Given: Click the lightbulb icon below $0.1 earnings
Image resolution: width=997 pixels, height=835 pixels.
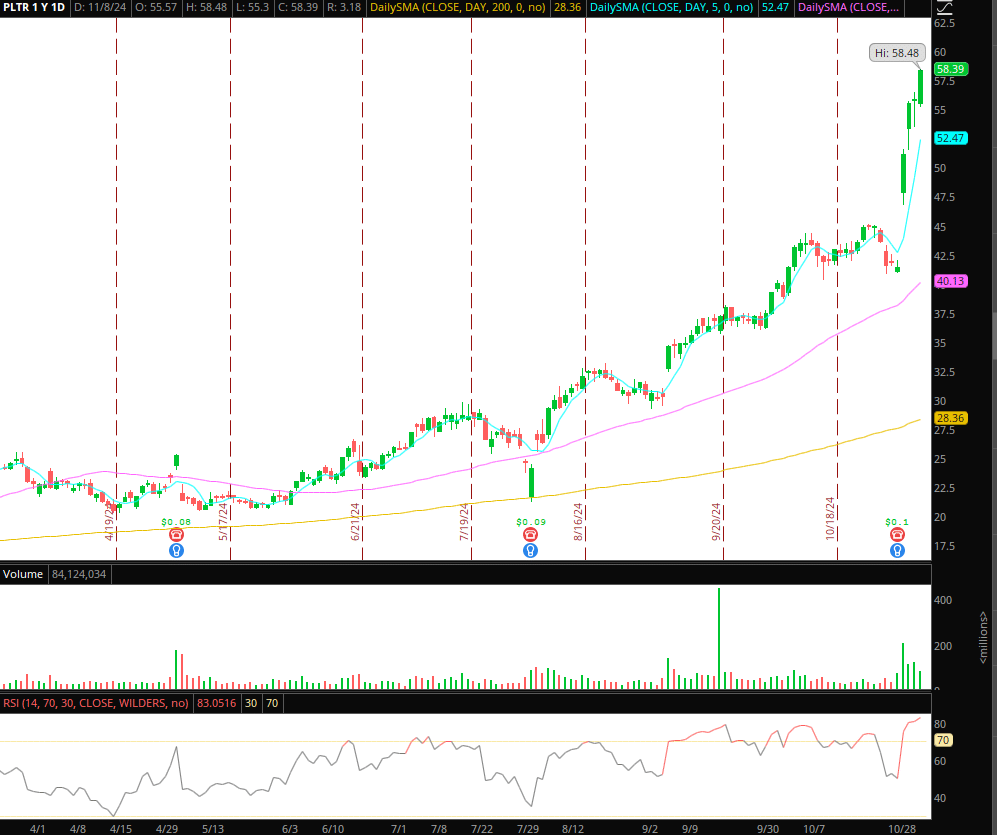Looking at the screenshot, I should point(897,550).
